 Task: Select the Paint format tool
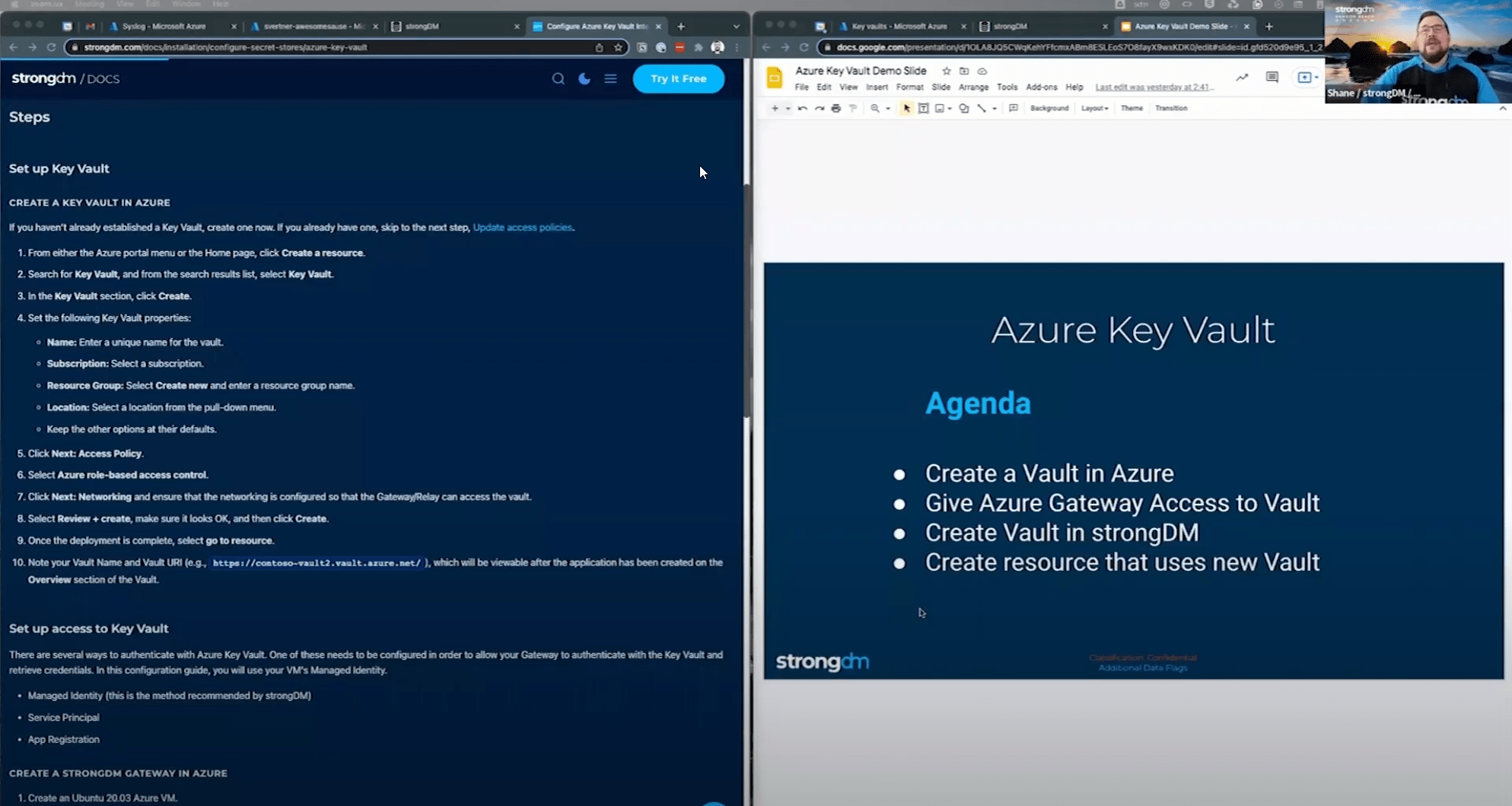tap(853, 108)
